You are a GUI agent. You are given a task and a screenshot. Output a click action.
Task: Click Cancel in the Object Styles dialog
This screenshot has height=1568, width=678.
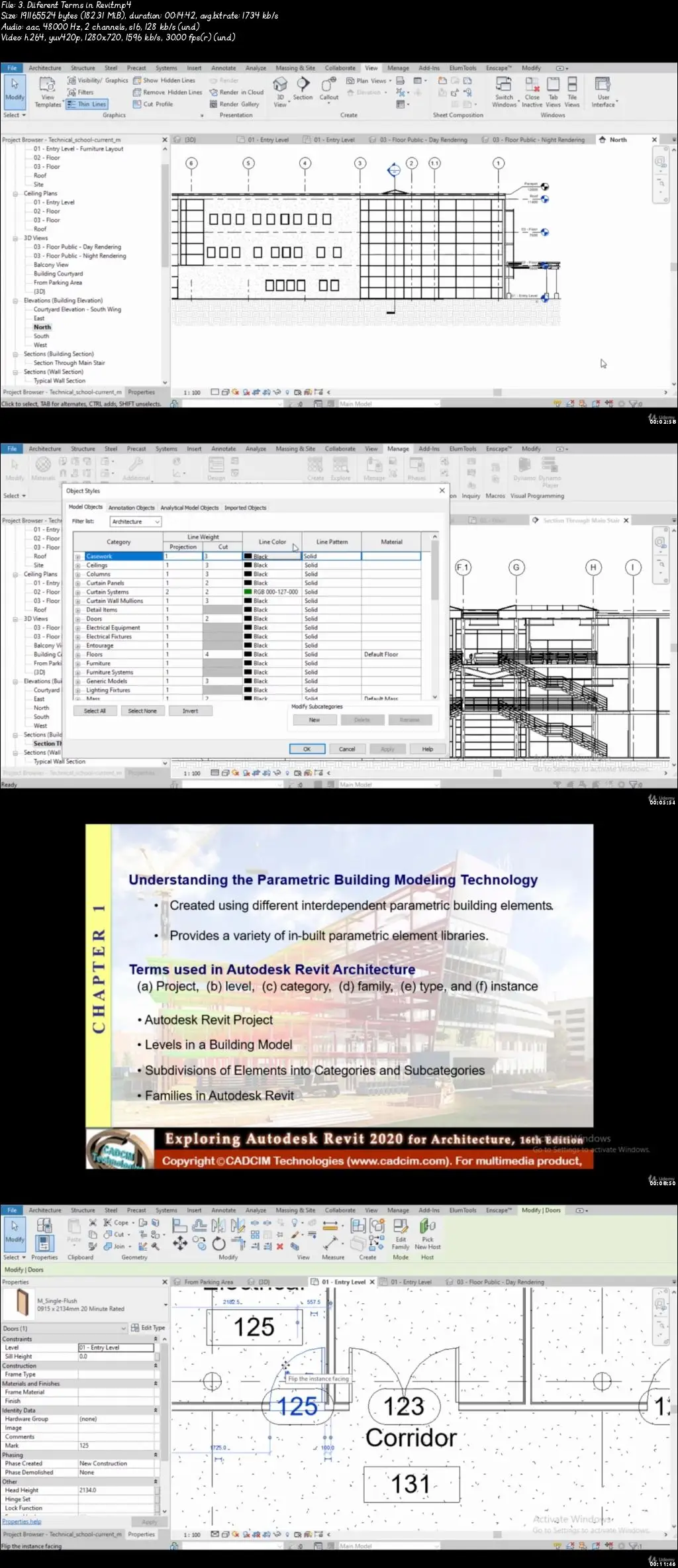pyautogui.click(x=347, y=749)
